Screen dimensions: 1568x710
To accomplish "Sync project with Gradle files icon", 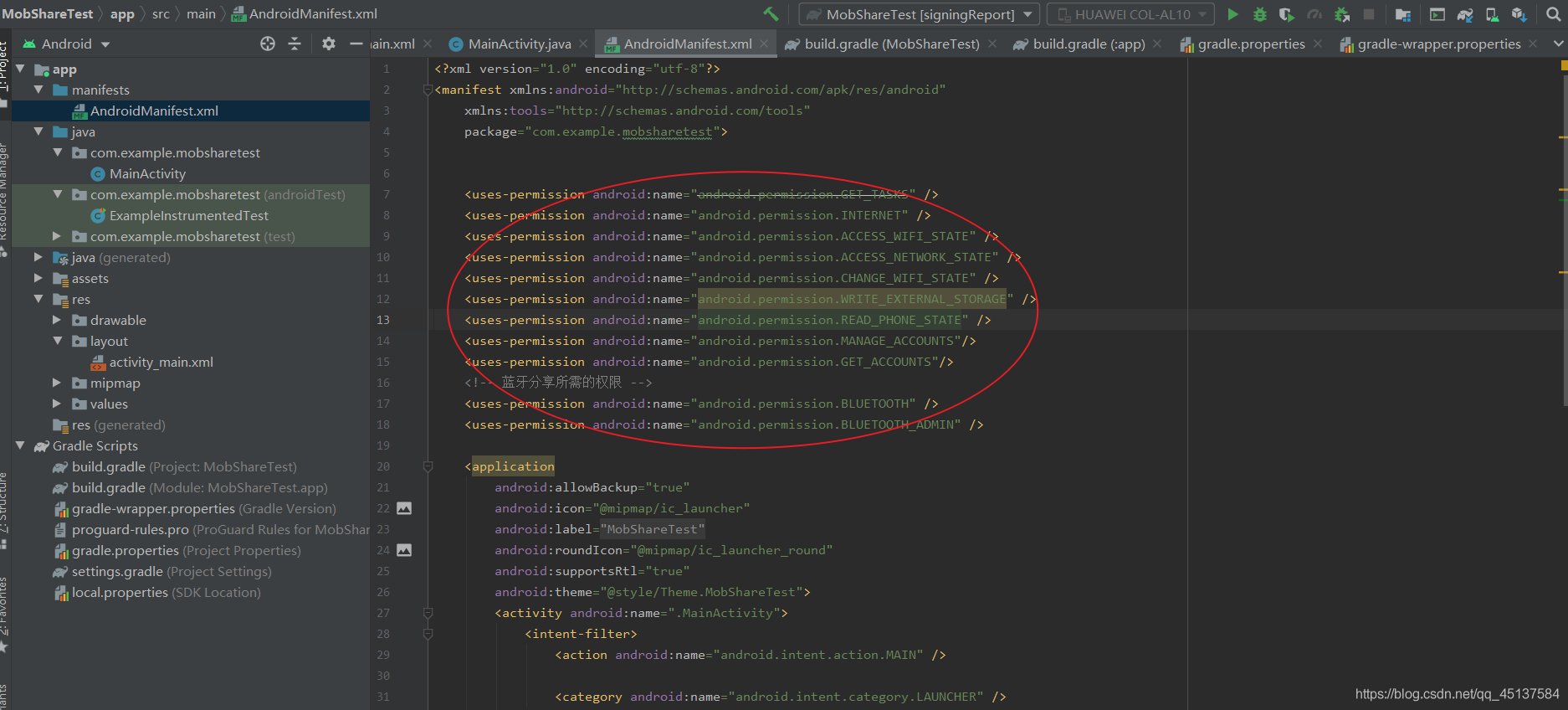I will pos(1465,14).
